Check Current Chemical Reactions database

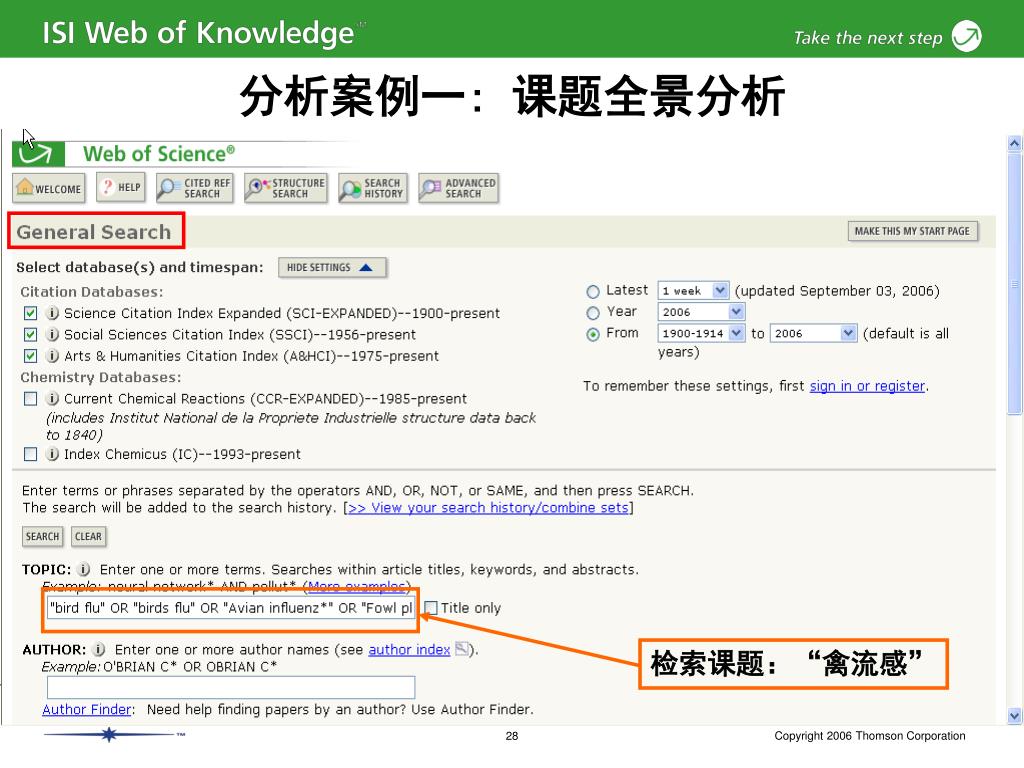30,399
